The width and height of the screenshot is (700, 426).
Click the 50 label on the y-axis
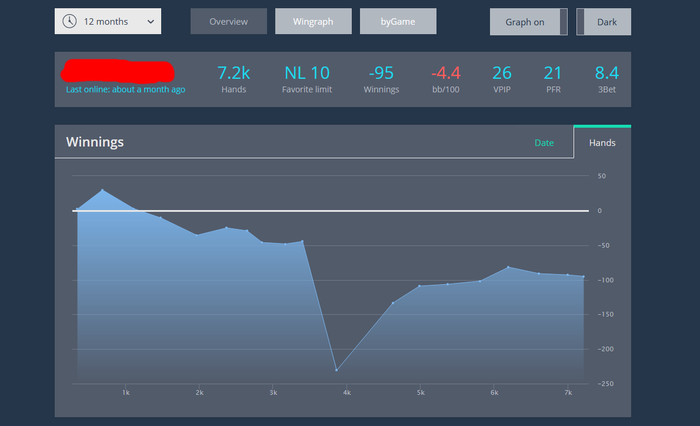[602, 176]
